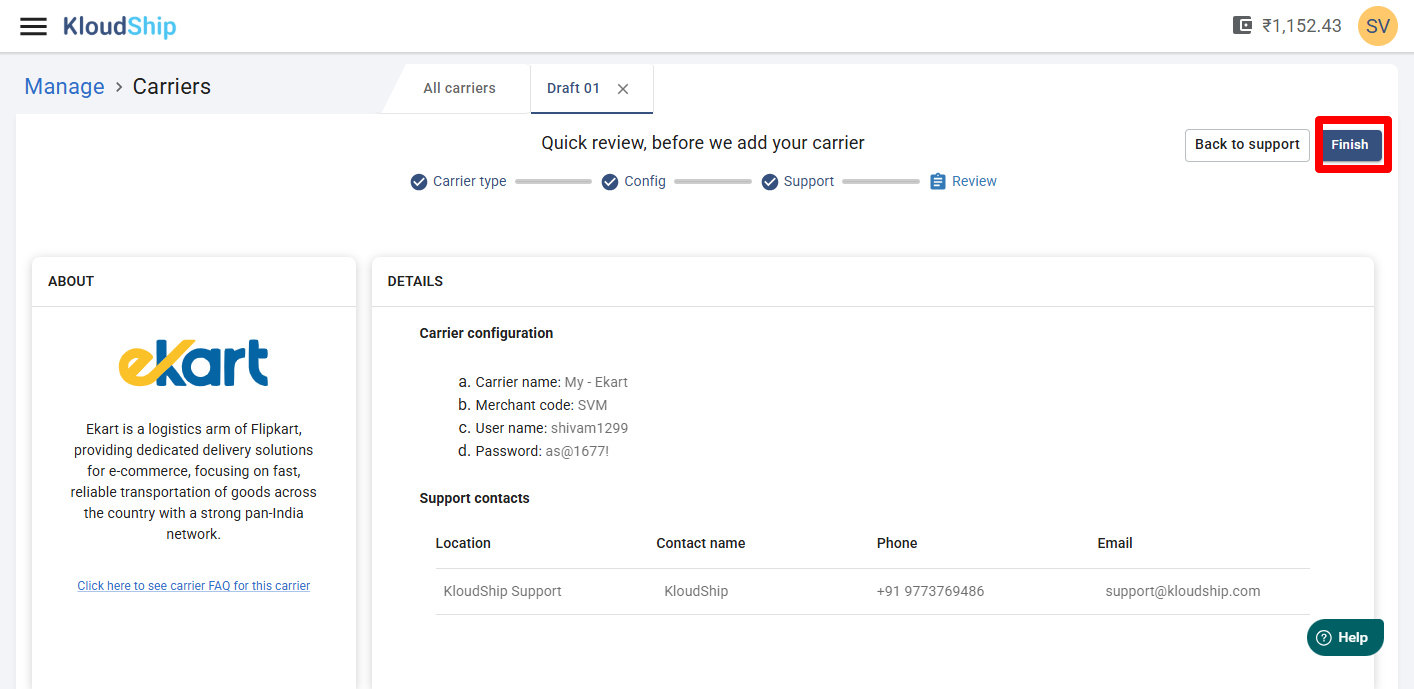Click the user name value shivam1299

[x=589, y=428]
